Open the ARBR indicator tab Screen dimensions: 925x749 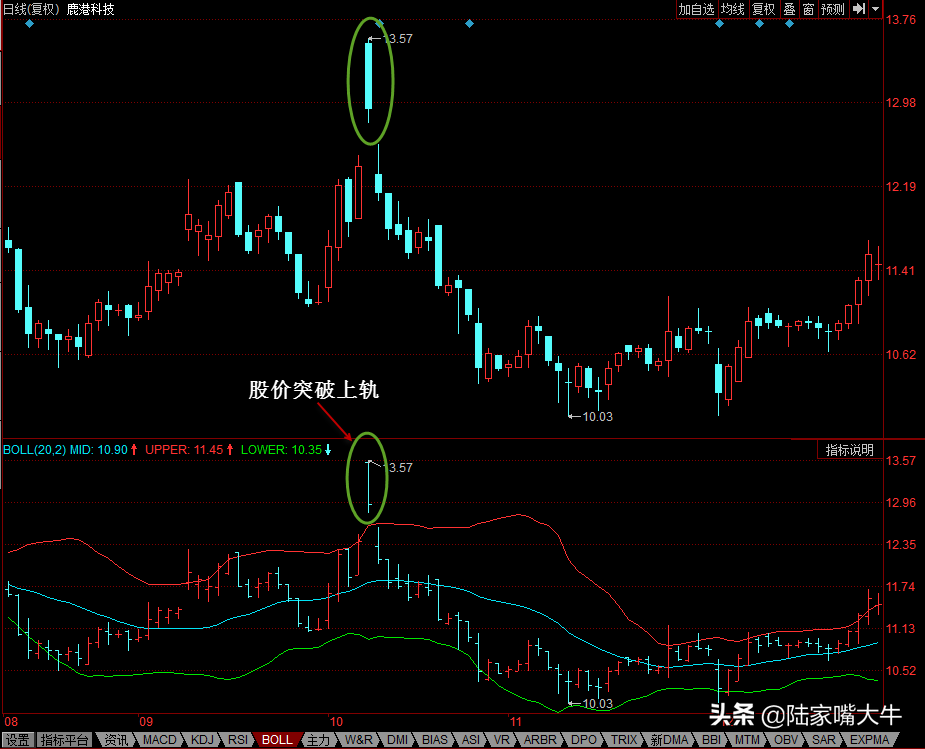pos(540,740)
